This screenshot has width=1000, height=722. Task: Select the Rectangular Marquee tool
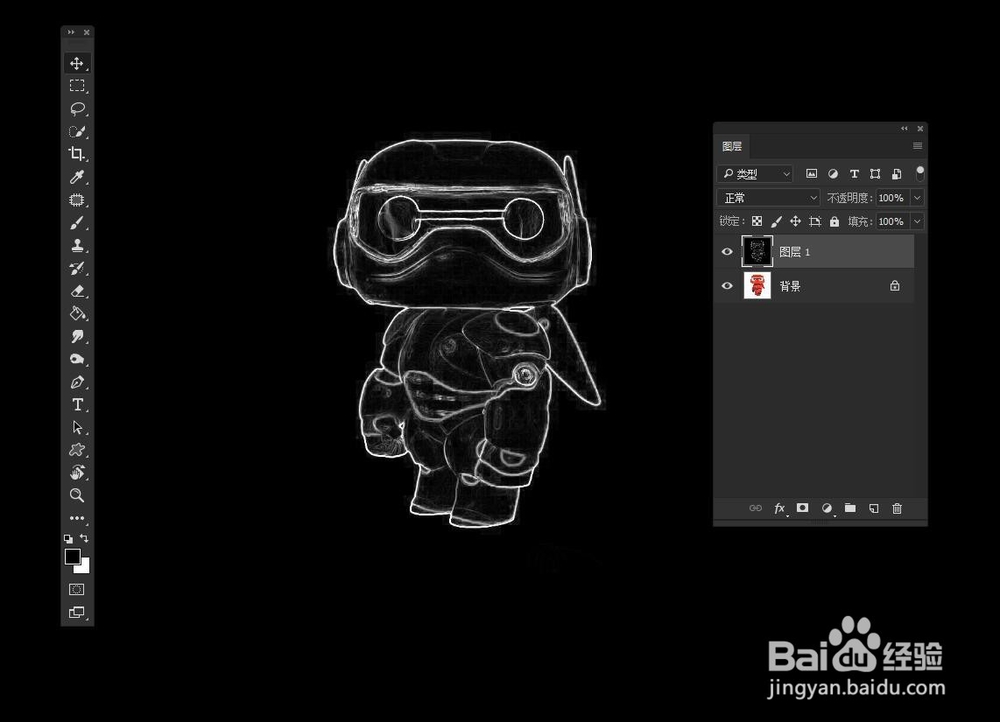77,86
